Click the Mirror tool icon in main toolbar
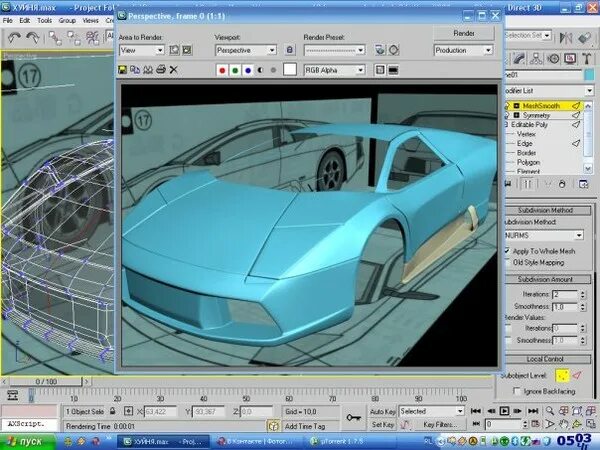The height and width of the screenshot is (450, 600). [x=566, y=38]
